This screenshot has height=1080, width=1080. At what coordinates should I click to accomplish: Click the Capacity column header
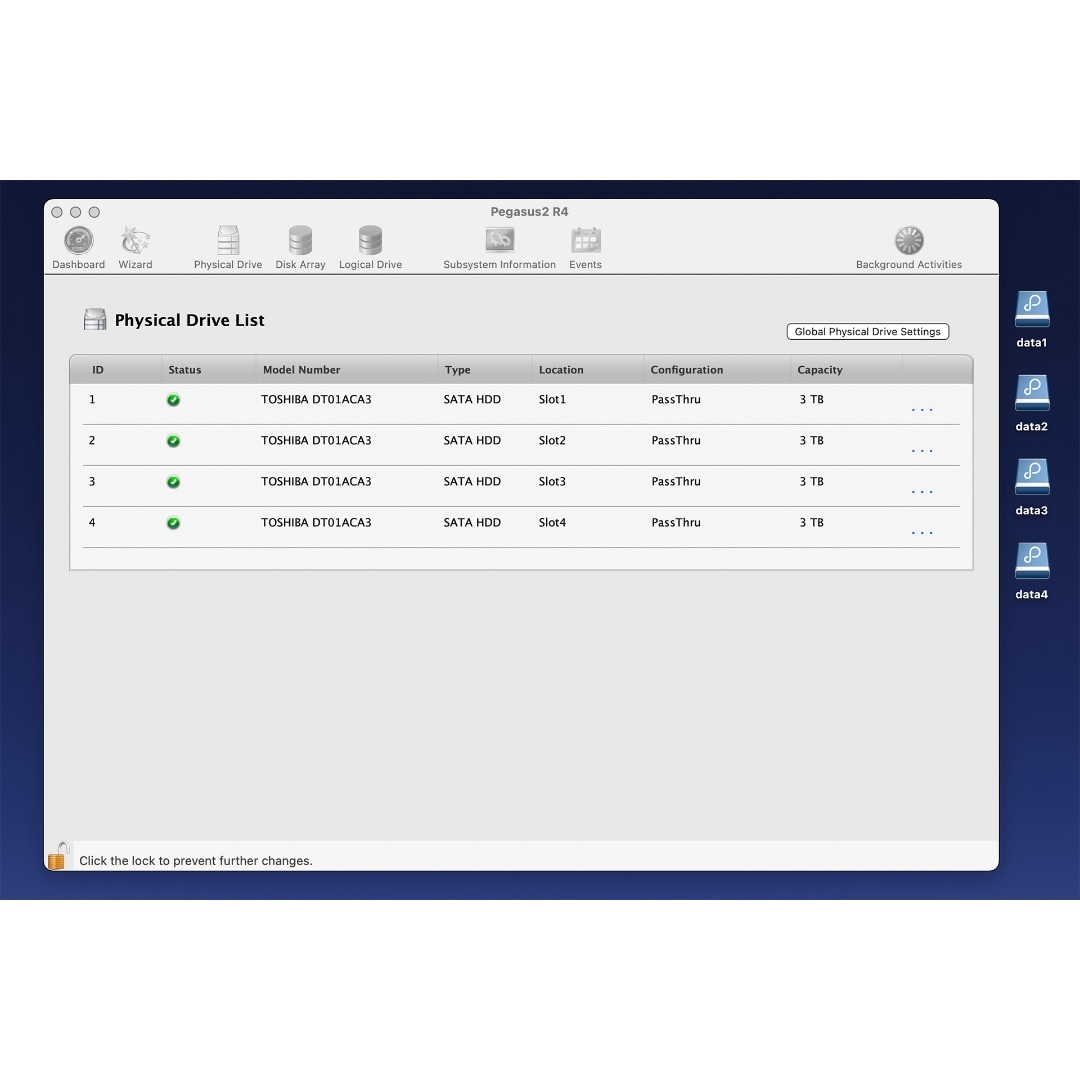820,370
